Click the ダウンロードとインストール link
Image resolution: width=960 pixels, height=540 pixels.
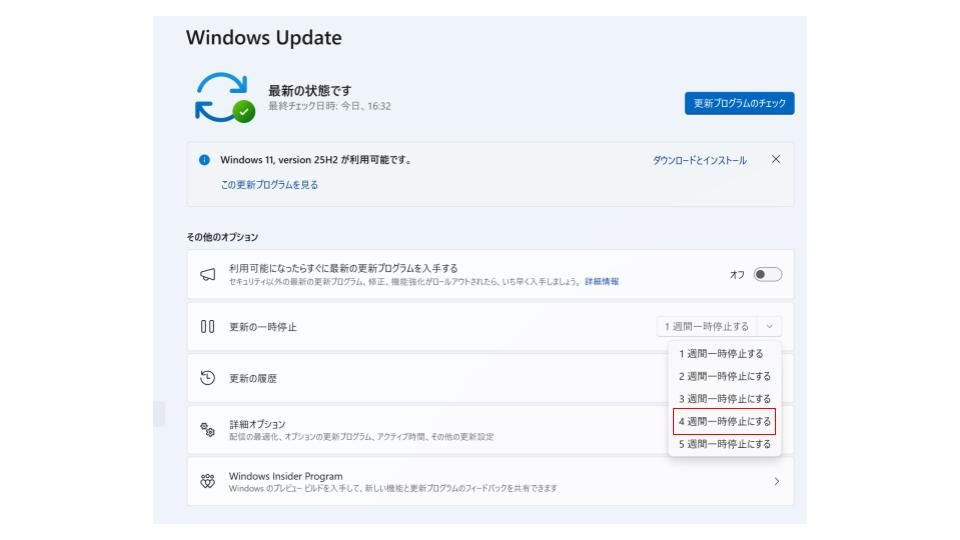tap(699, 161)
